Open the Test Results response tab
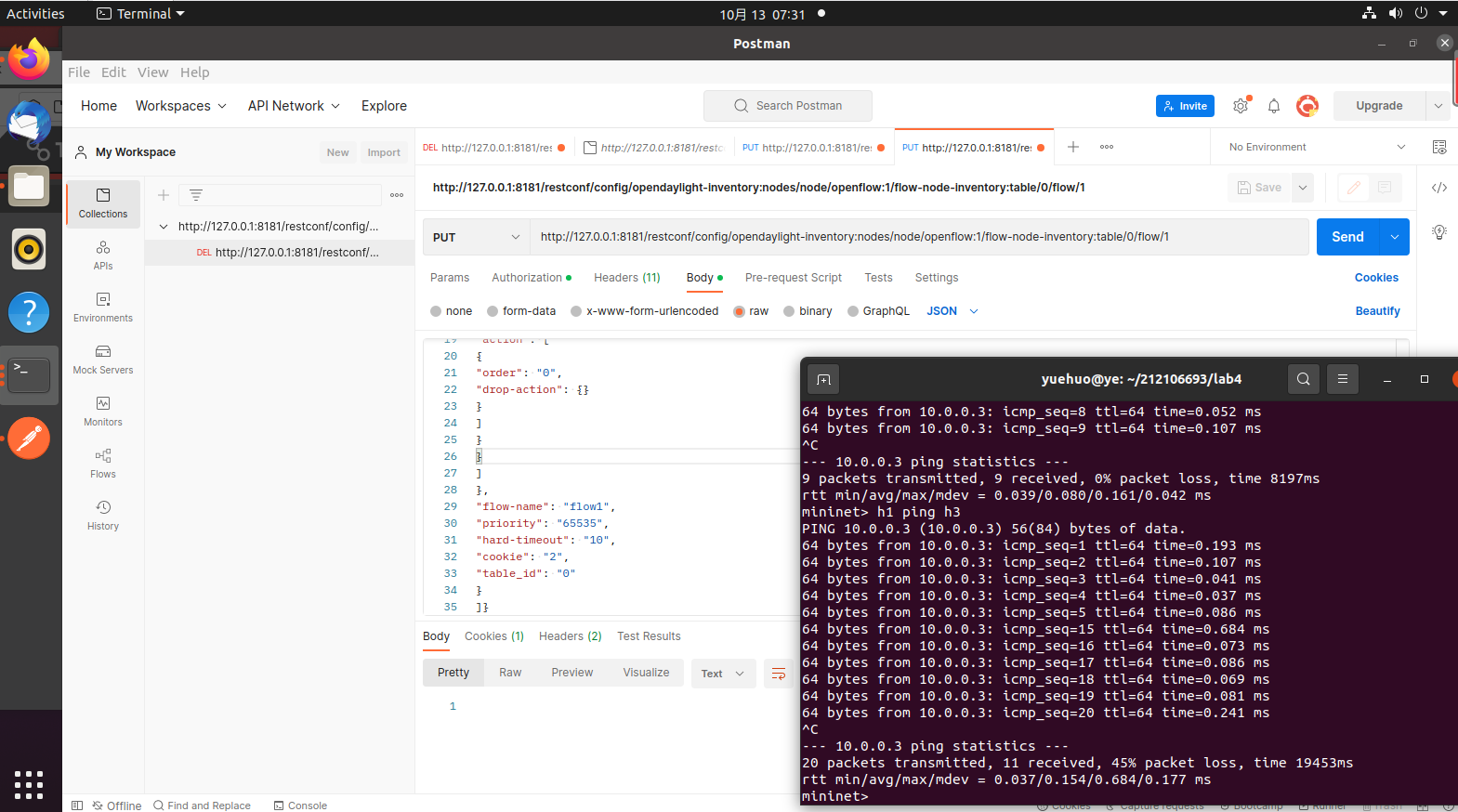This screenshot has height=812, width=1458. click(649, 636)
